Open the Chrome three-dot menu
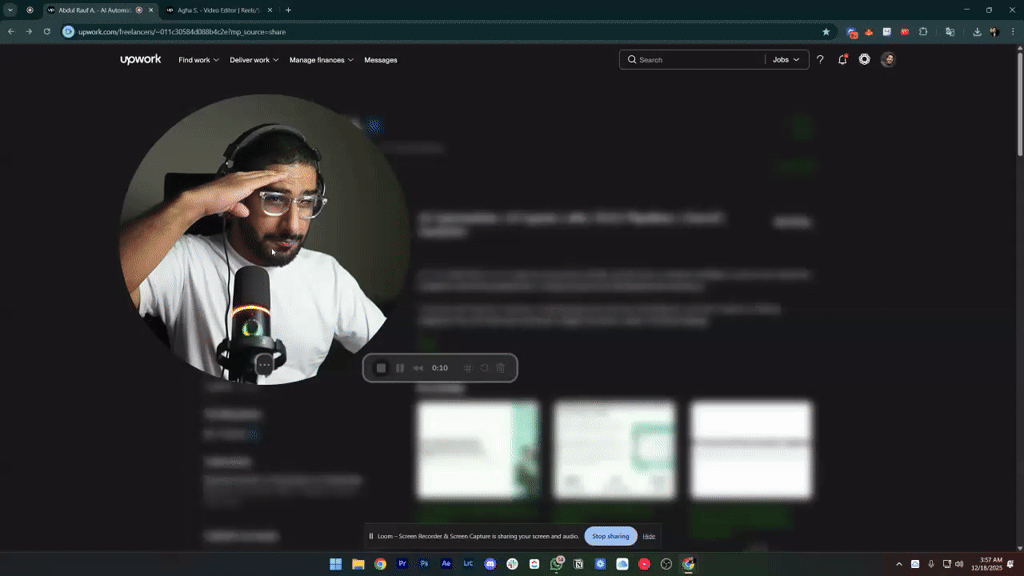1024x576 pixels. (1013, 31)
